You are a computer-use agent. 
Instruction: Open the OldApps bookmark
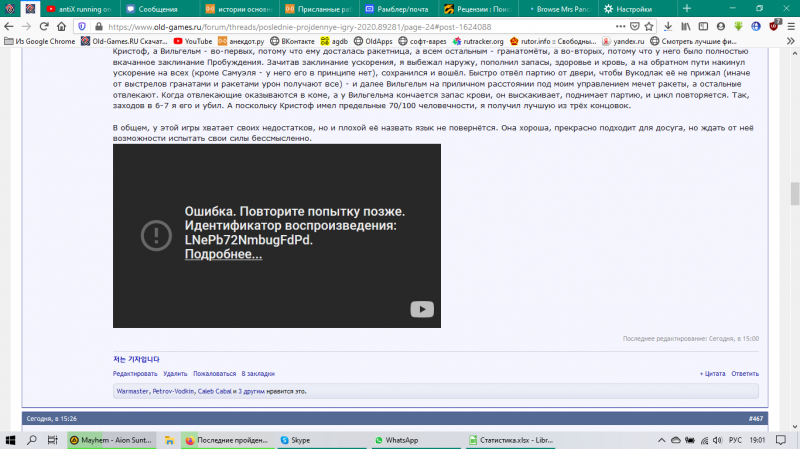click(x=373, y=41)
